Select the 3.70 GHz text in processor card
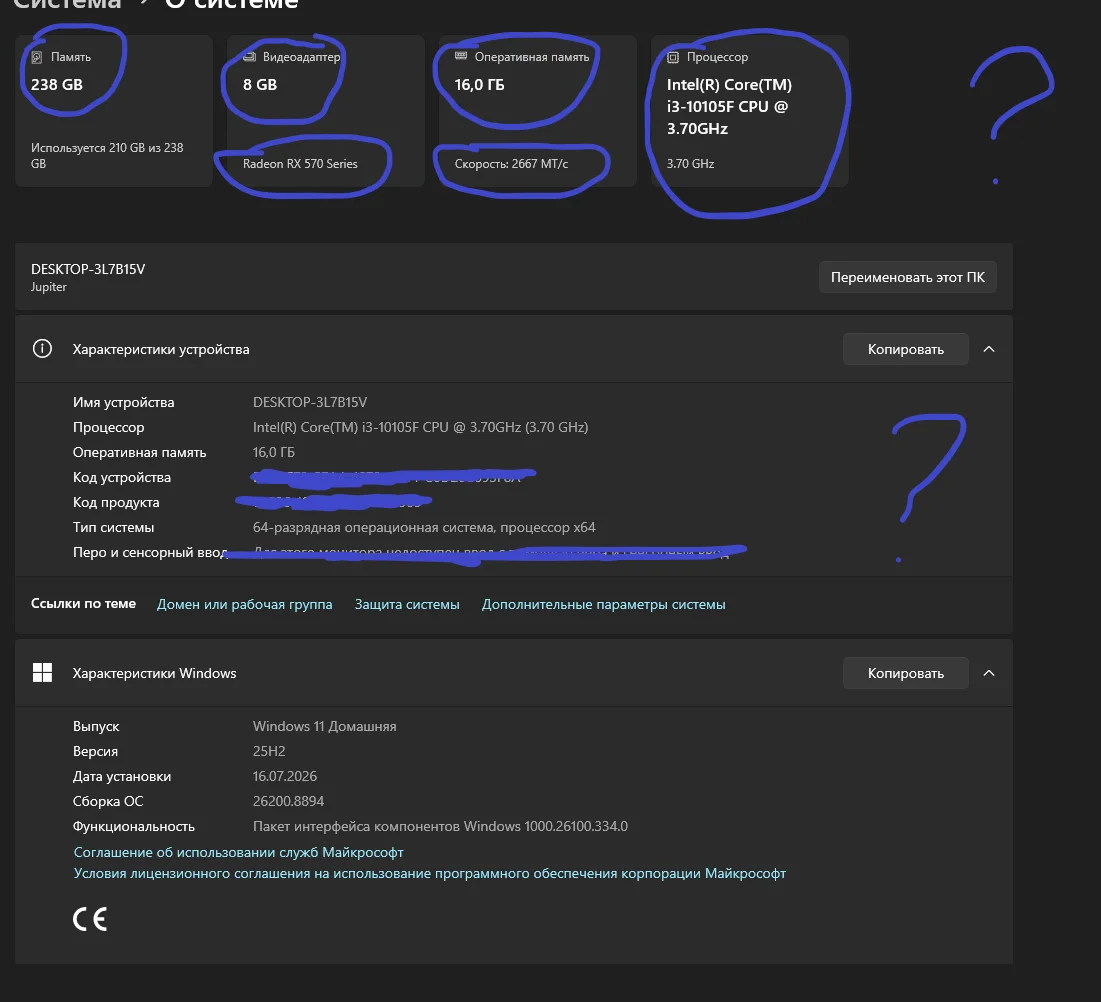 pos(690,164)
